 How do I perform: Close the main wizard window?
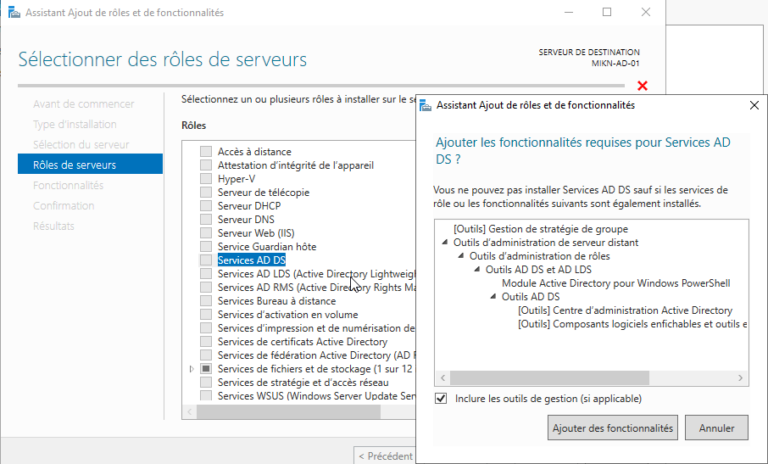(646, 12)
